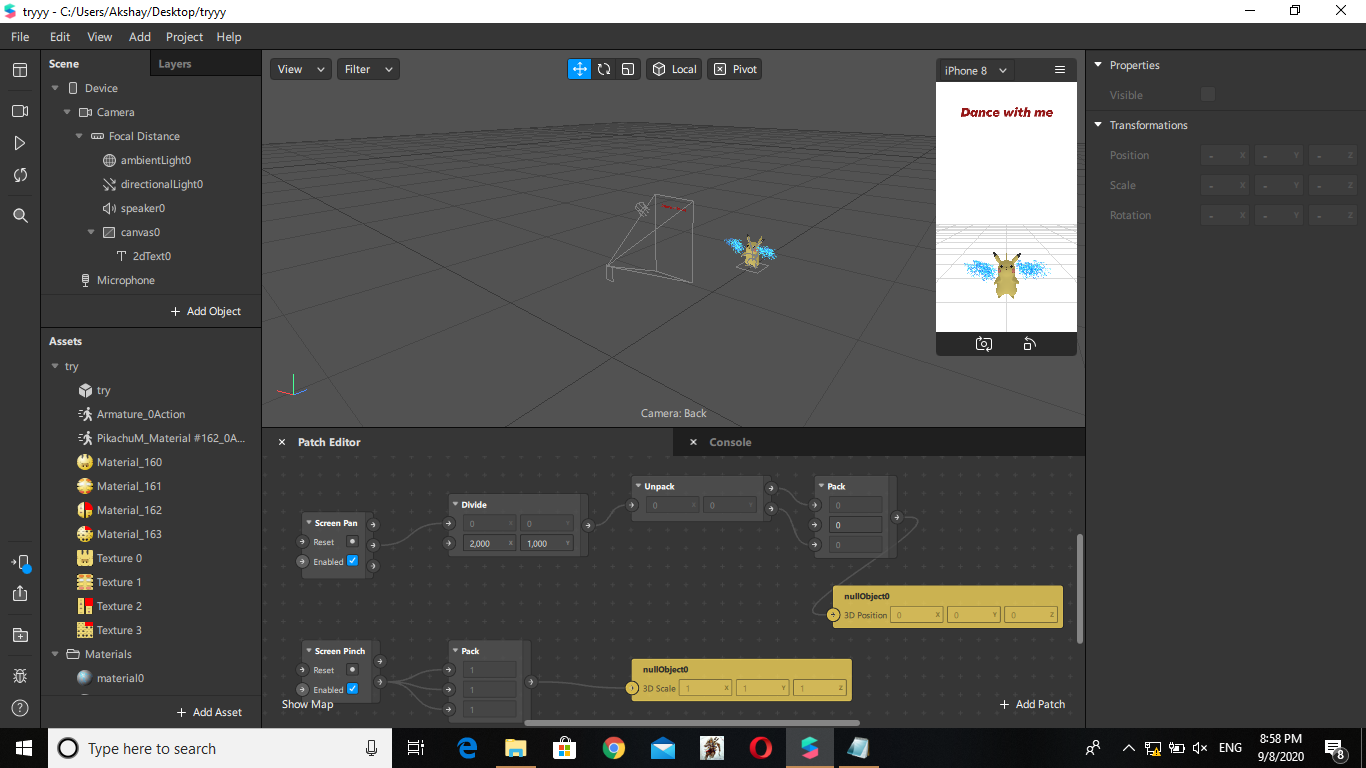Click the play button in left toolbar
Viewport: 1366px width, 768px height.
[x=20, y=143]
